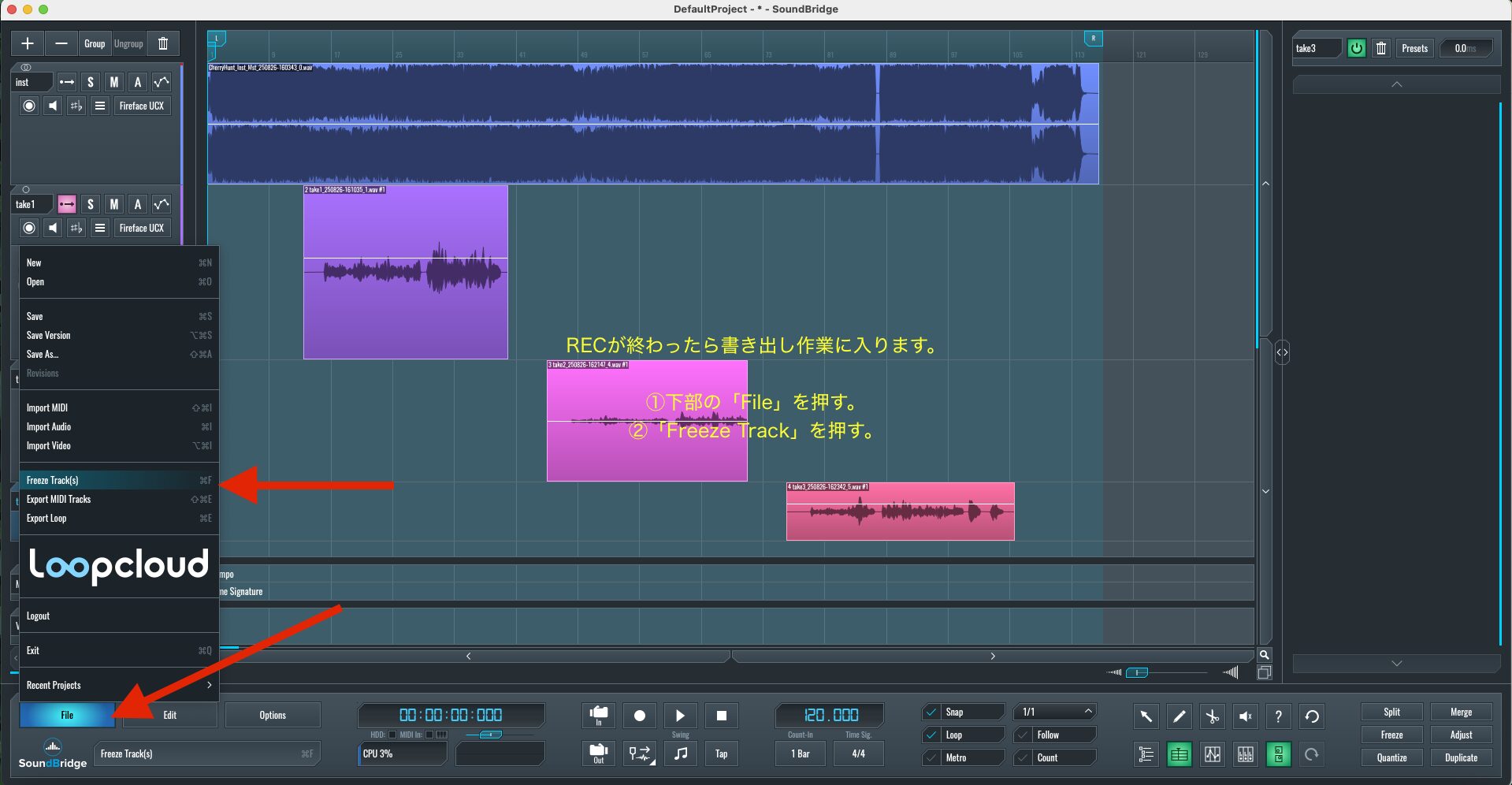Screen dimensions: 1512x785
Task: Expand right panel using down chevron
Action: pyautogui.click(x=1396, y=664)
